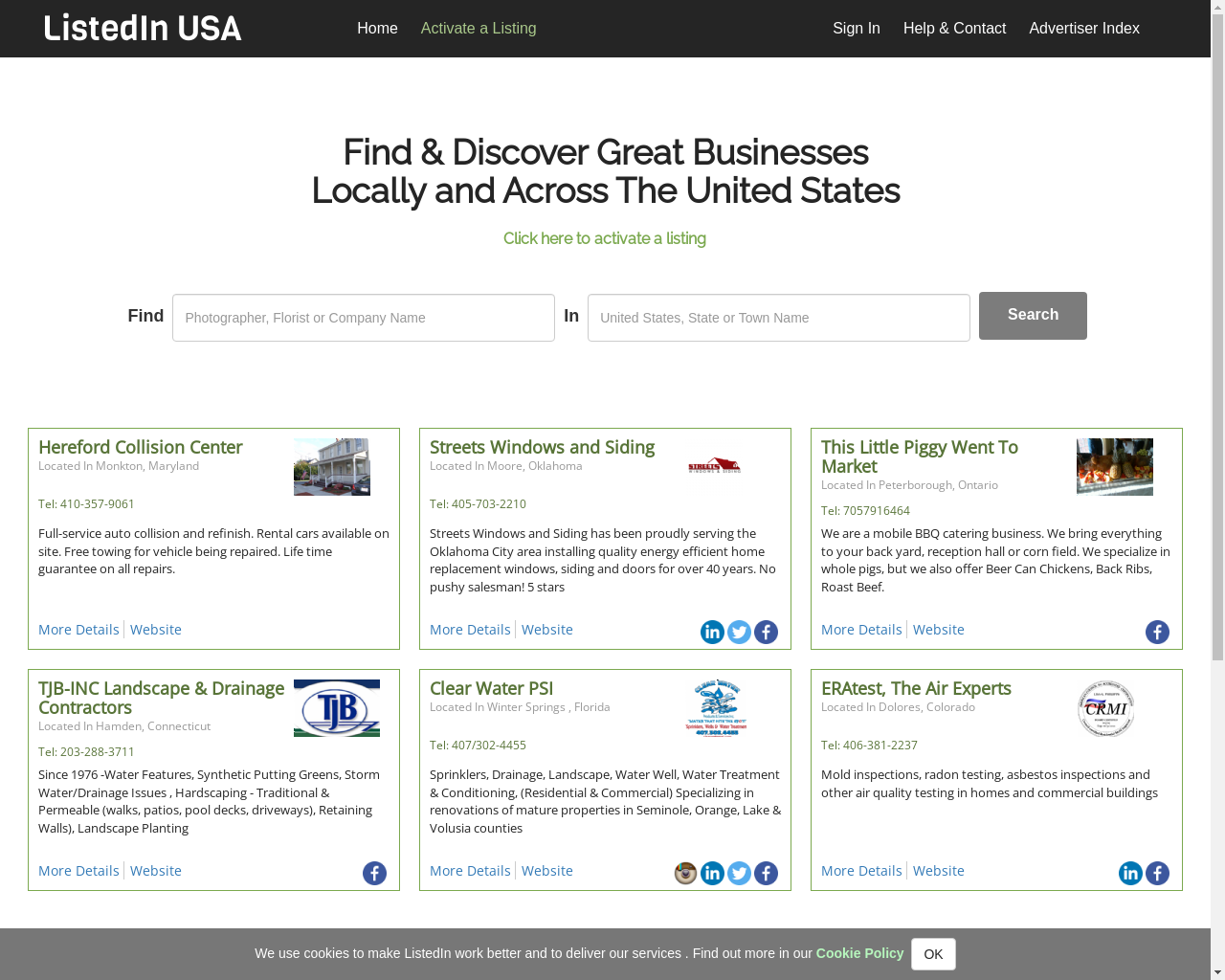Focus the Find business name input field

coord(364,318)
